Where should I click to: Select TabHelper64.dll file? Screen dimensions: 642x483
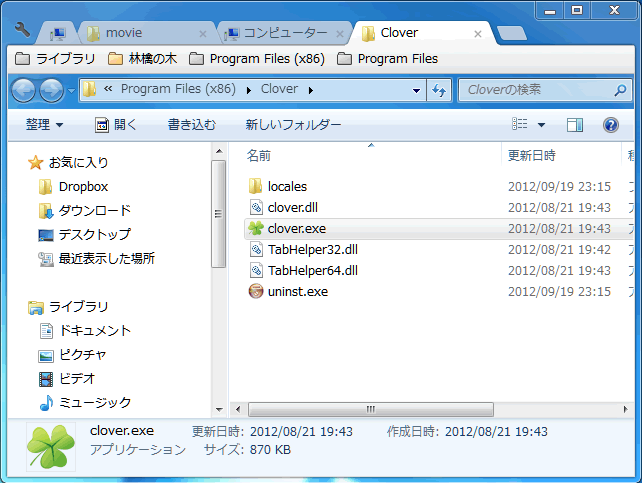coord(303,271)
